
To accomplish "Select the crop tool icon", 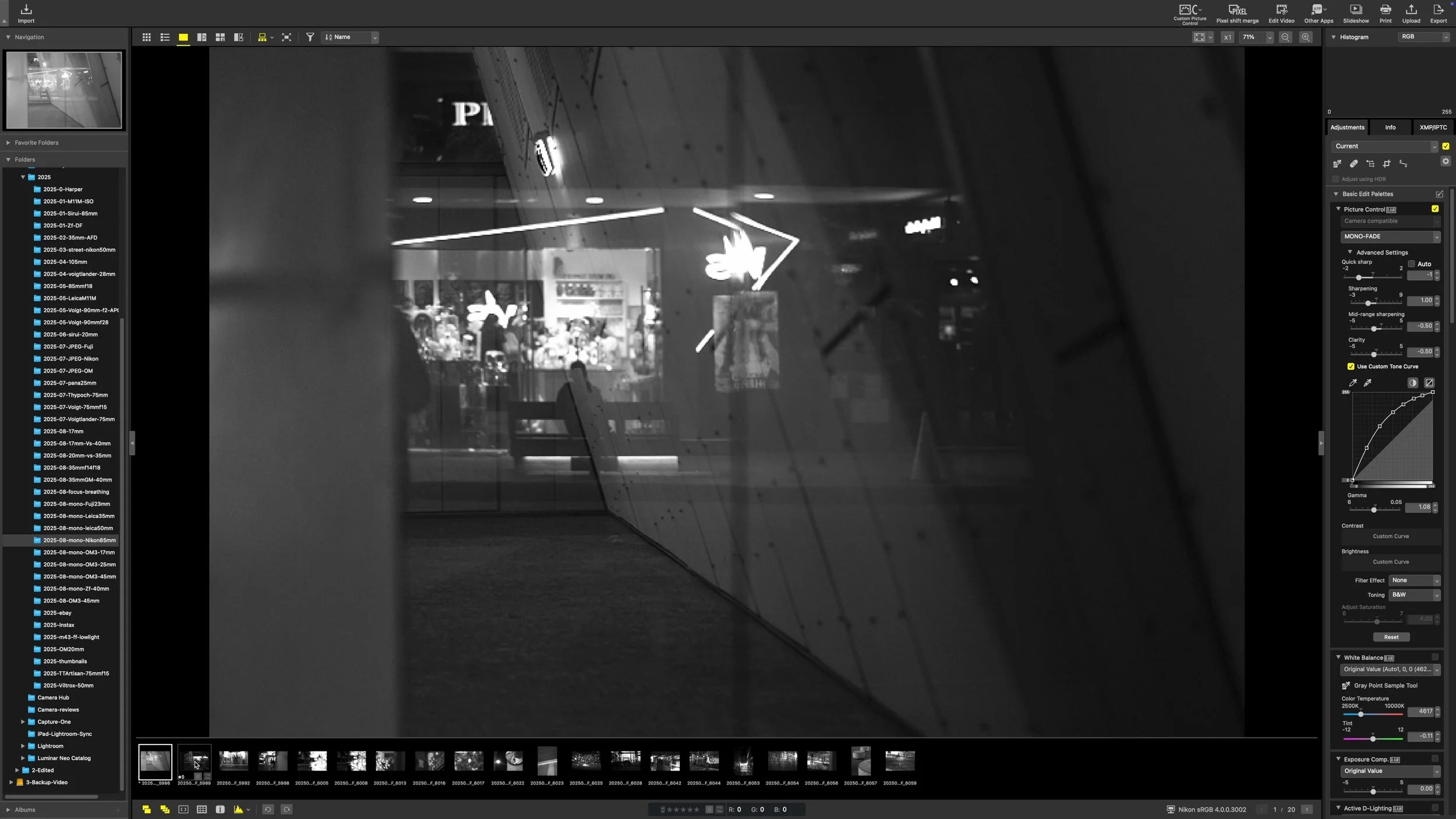I will (x=1387, y=164).
